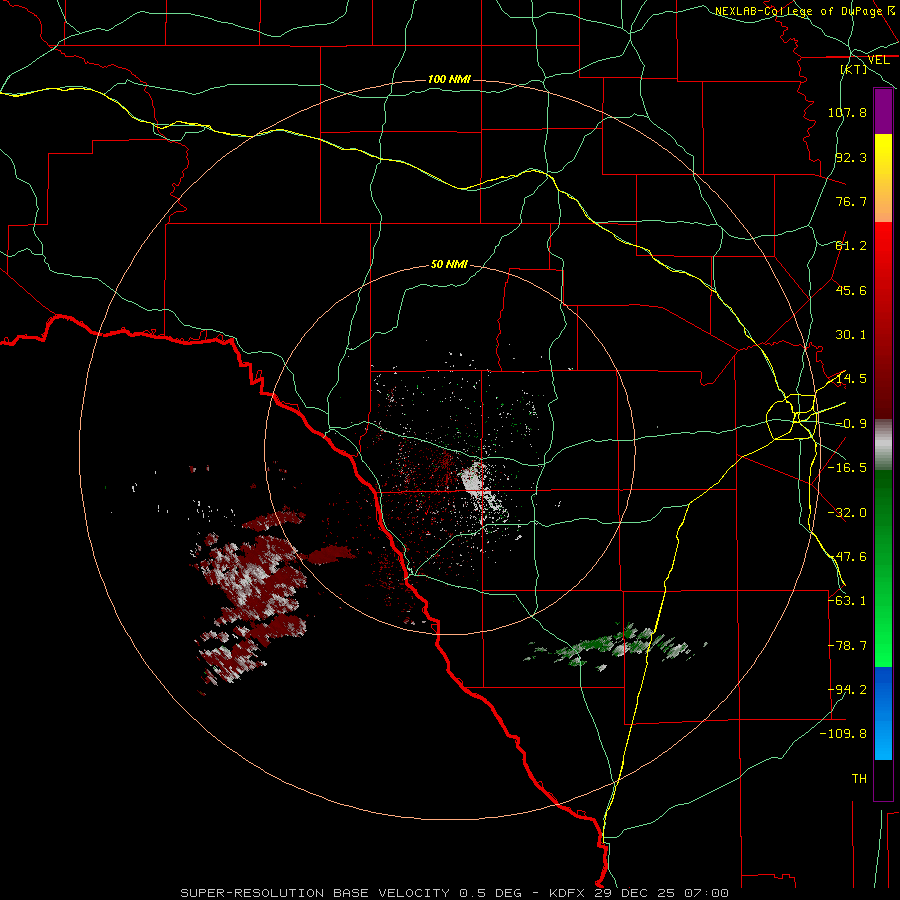Click the 45.6 velocity scale value

(x=851, y=290)
